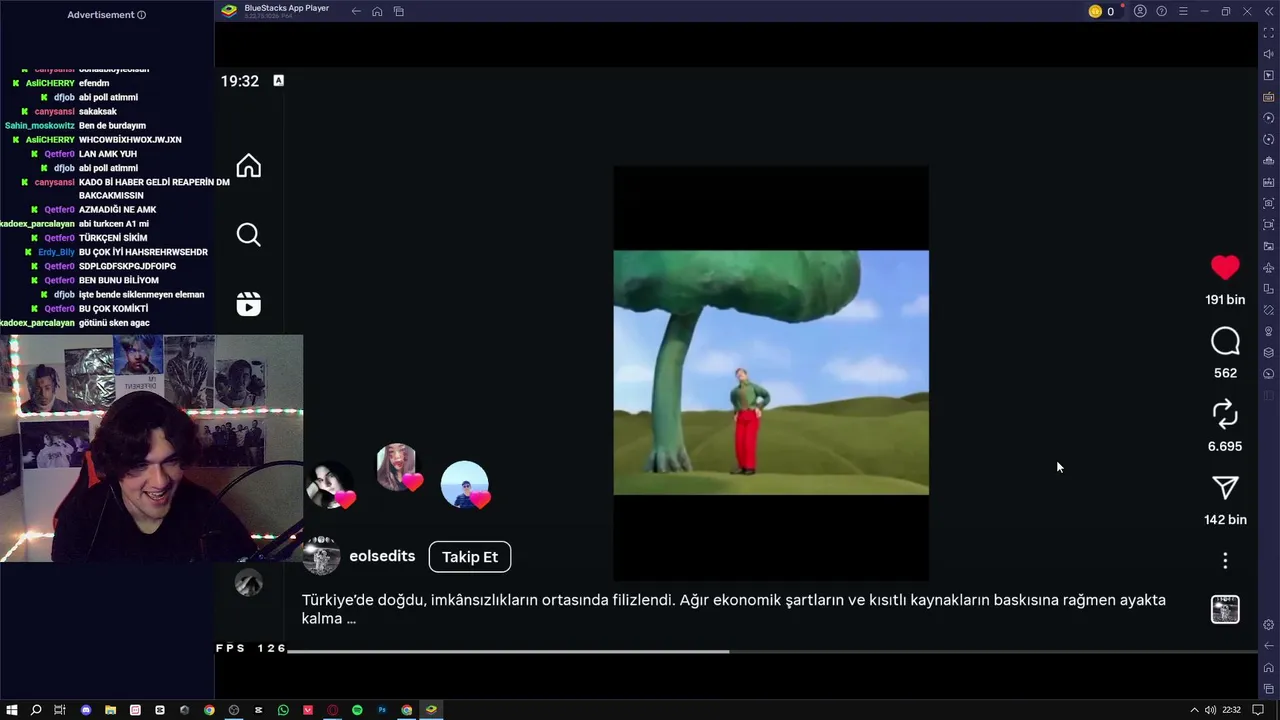
Task: Open Windows notification center
Action: (1258, 710)
